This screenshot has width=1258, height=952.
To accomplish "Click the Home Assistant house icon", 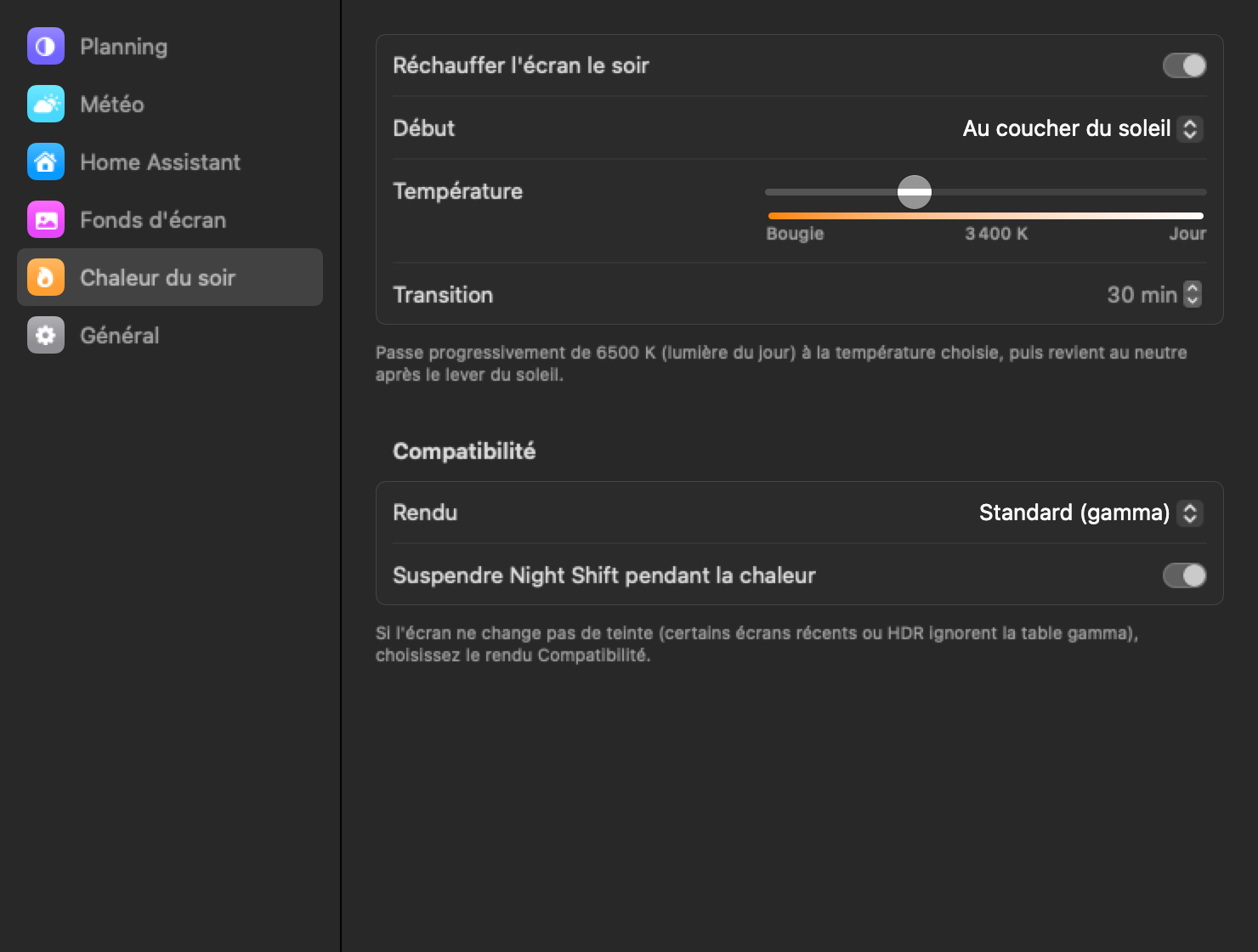I will [x=46, y=161].
